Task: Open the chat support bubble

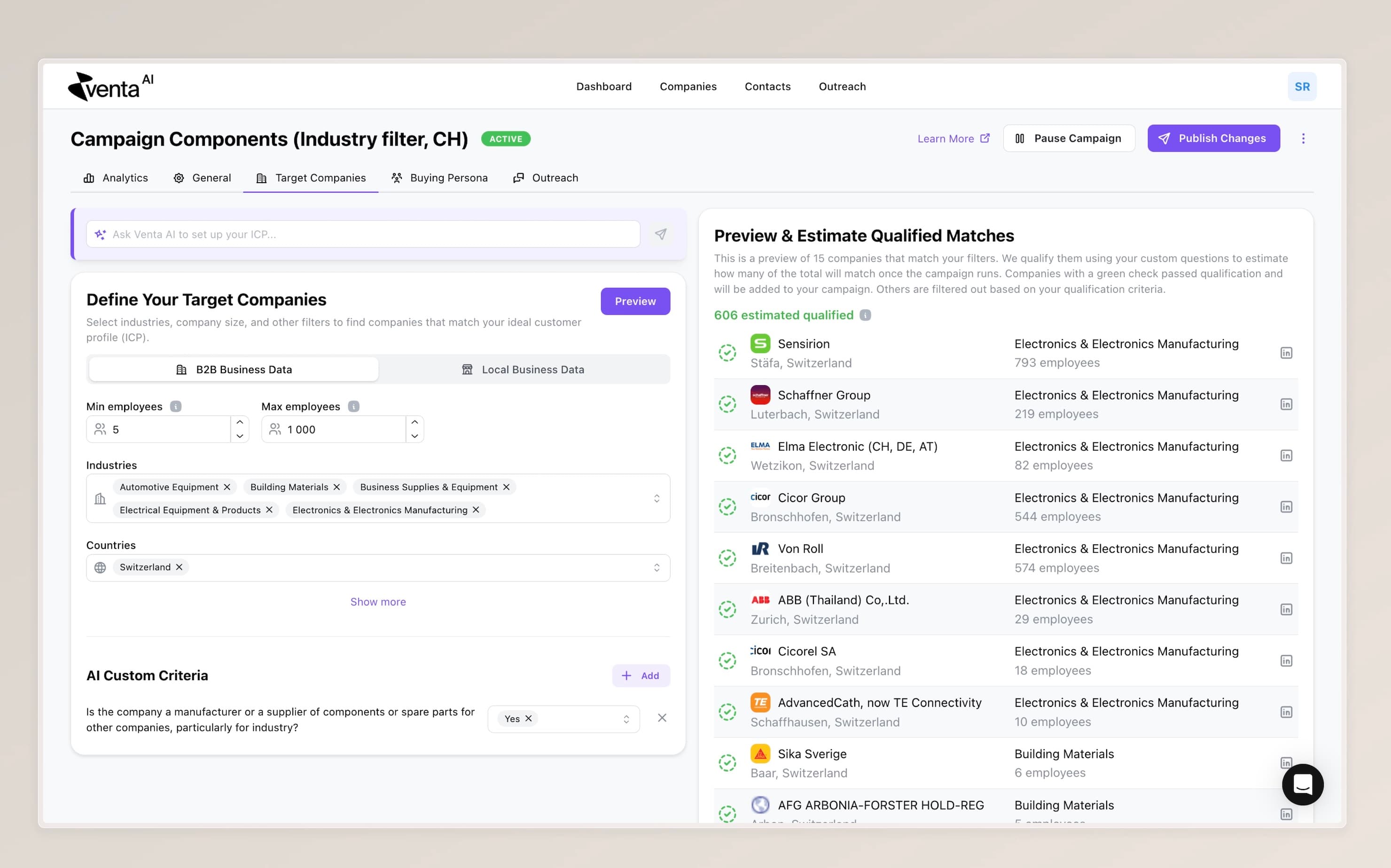Action: pyautogui.click(x=1302, y=784)
